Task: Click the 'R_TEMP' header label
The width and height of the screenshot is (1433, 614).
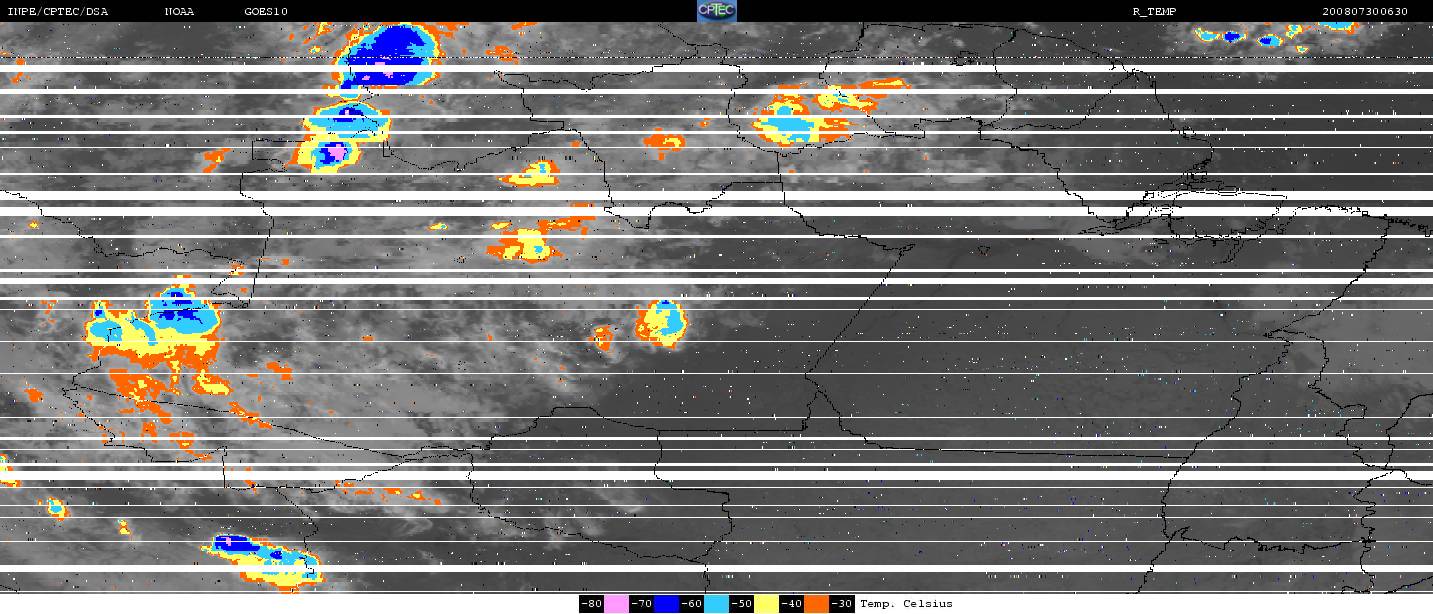Action: click(x=1153, y=12)
